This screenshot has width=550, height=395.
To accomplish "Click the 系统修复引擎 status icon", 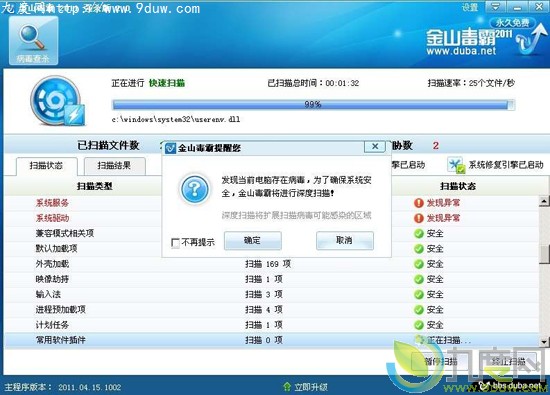I will click(x=456, y=165).
